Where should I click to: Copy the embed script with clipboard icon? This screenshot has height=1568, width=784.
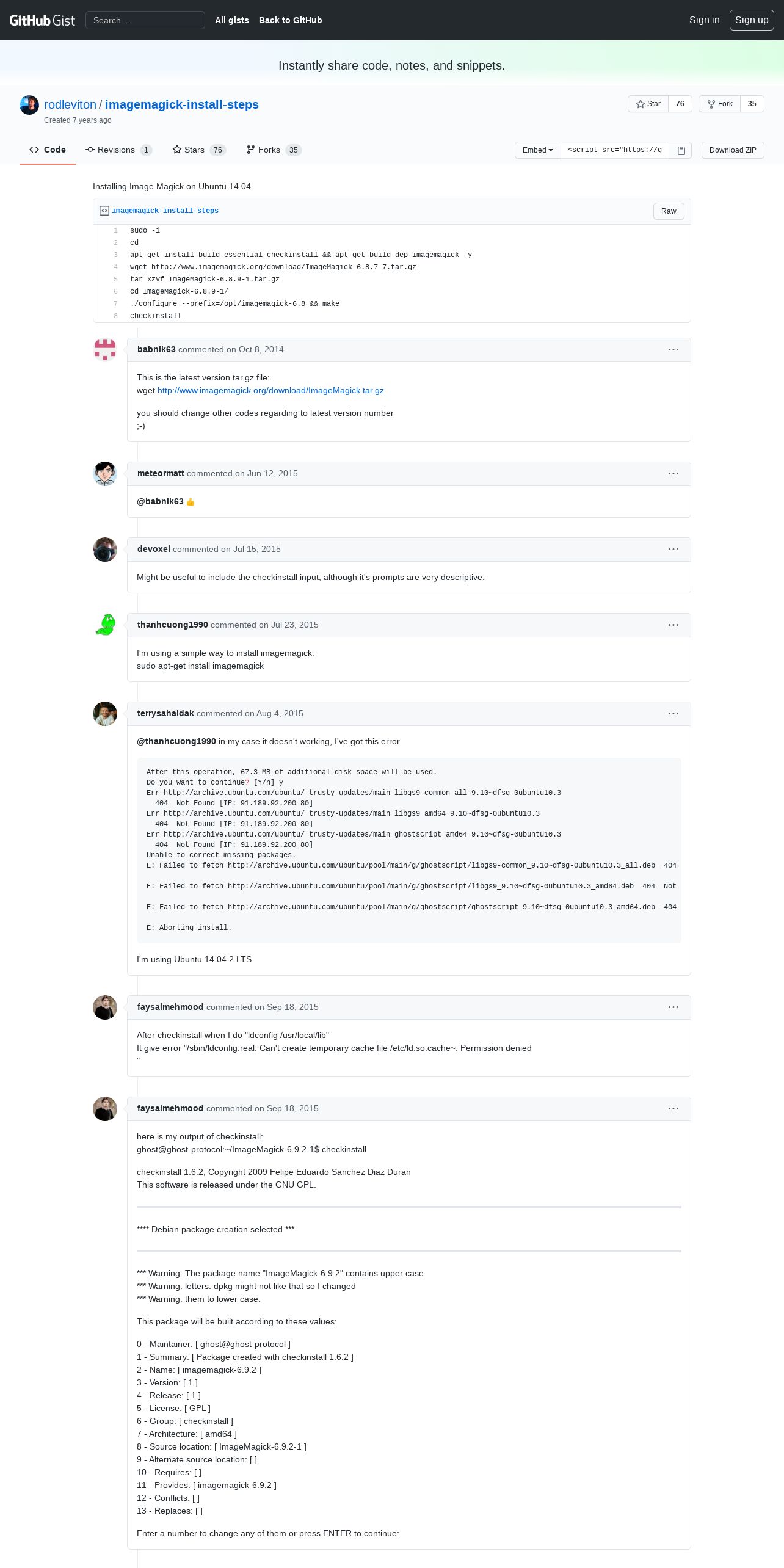[681, 150]
